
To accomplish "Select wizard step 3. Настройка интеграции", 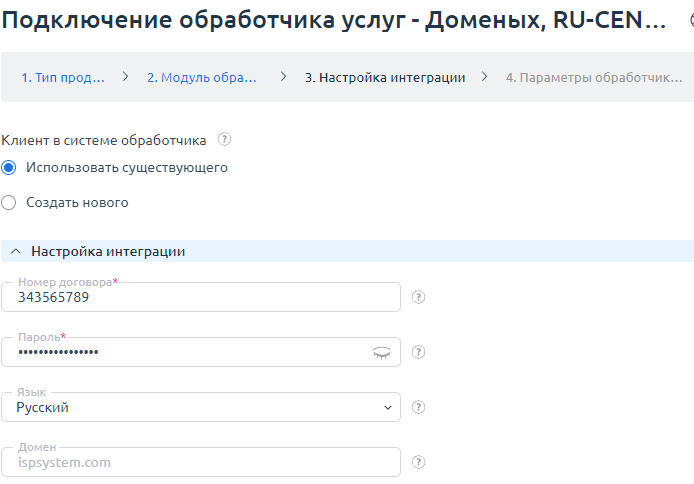I will (384, 77).
